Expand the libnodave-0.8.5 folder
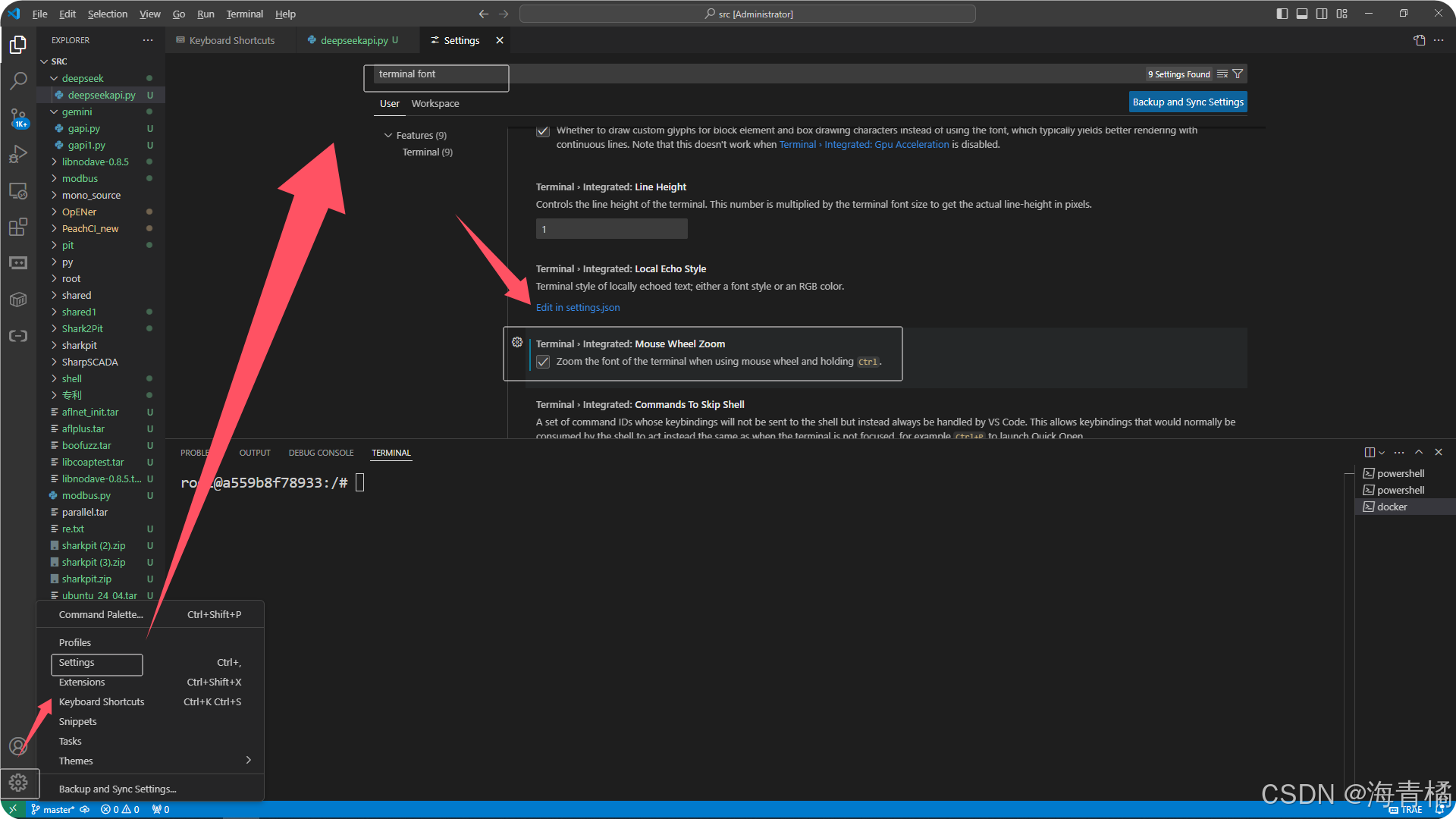The height and width of the screenshot is (819, 1456). pos(95,162)
